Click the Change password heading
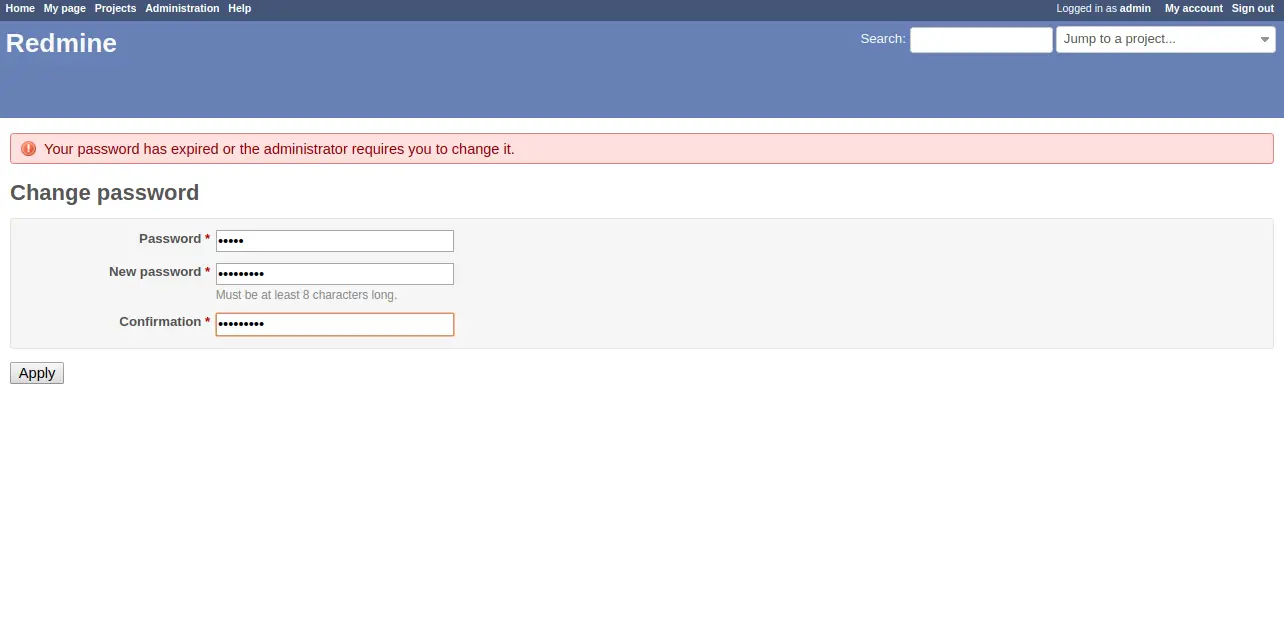The height and width of the screenshot is (631, 1284). 105,193
